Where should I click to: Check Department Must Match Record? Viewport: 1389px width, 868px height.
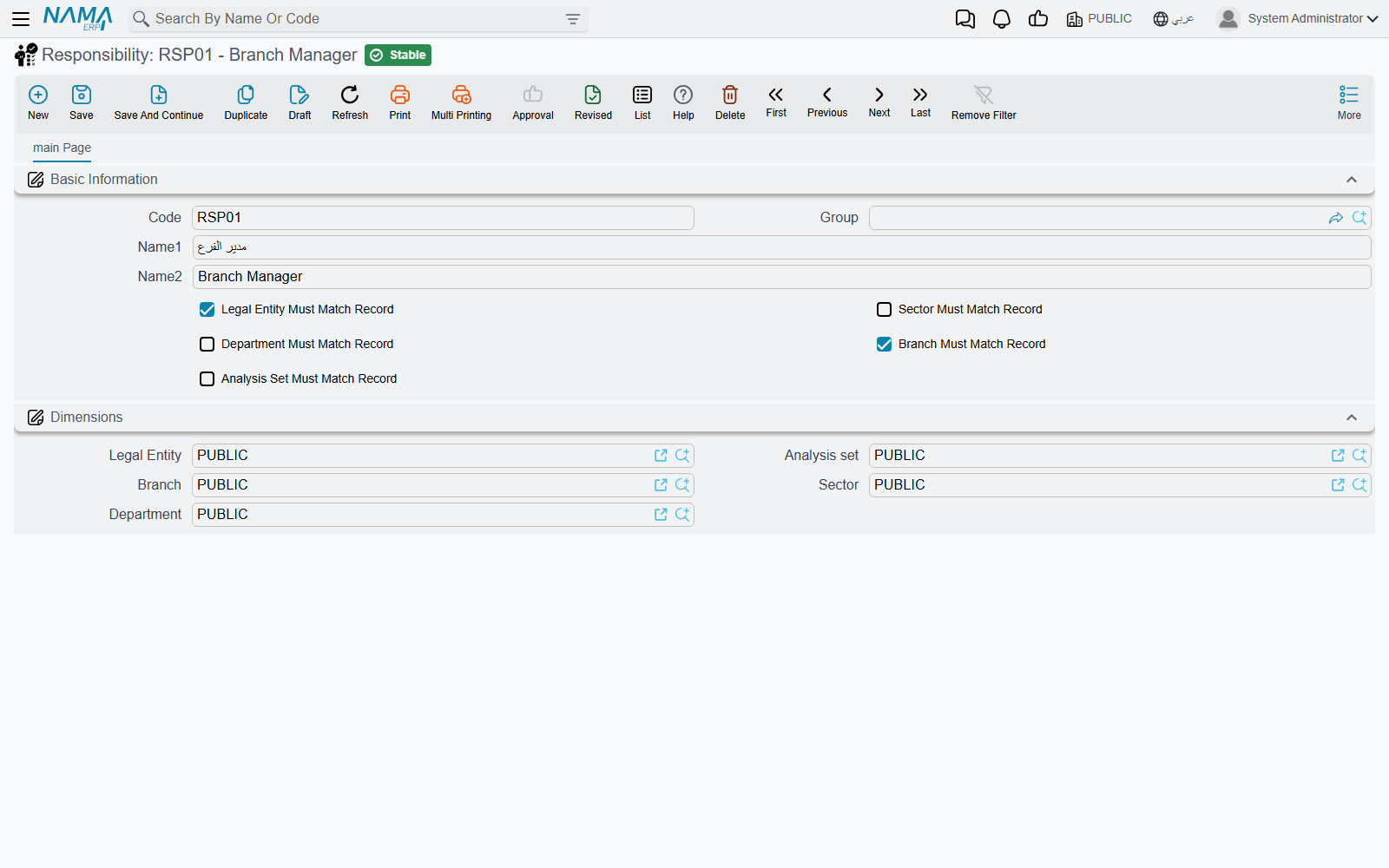click(x=207, y=344)
